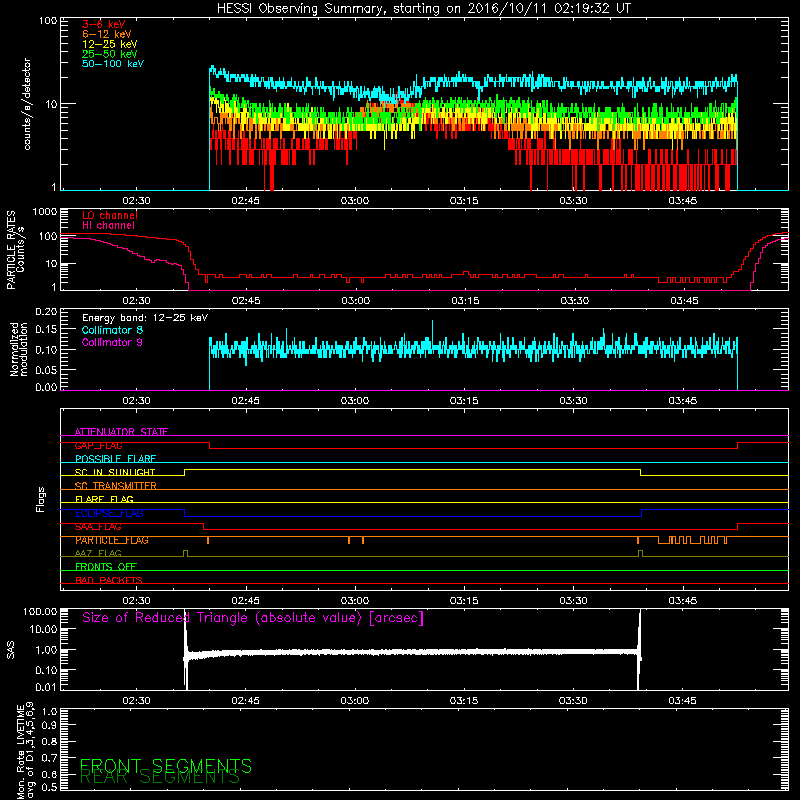
Task: Click the "ECLIPSE_FLAG" label
Action: pyautogui.click(x=109, y=513)
